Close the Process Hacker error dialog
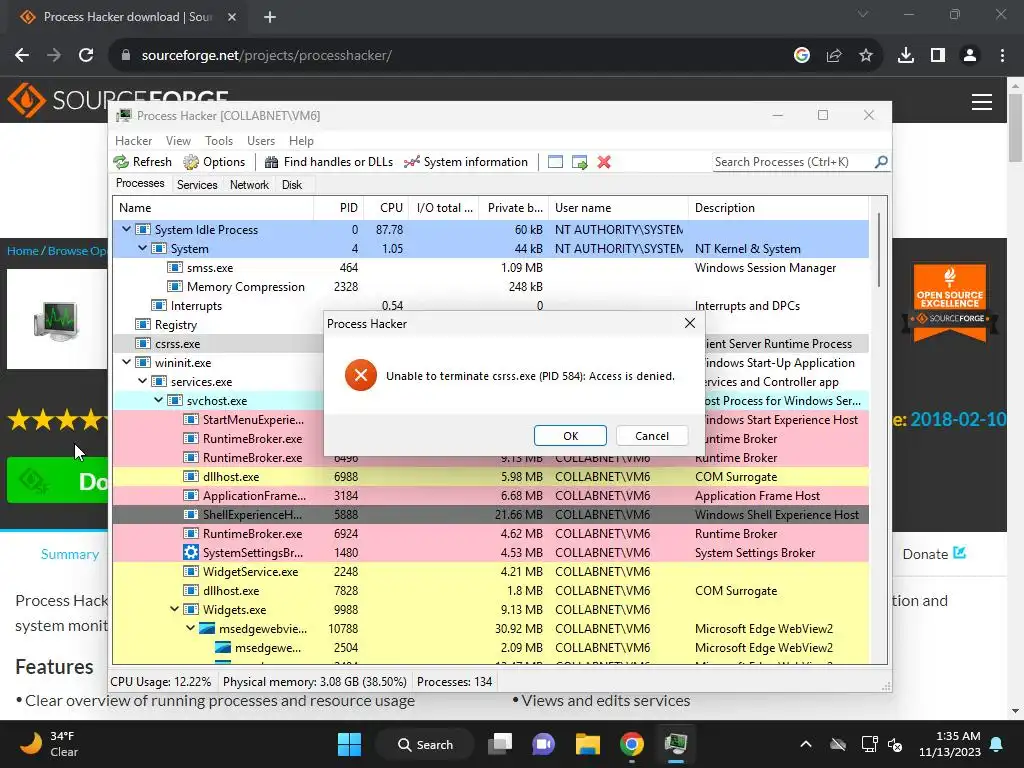Image resolution: width=1024 pixels, height=768 pixels. click(690, 323)
